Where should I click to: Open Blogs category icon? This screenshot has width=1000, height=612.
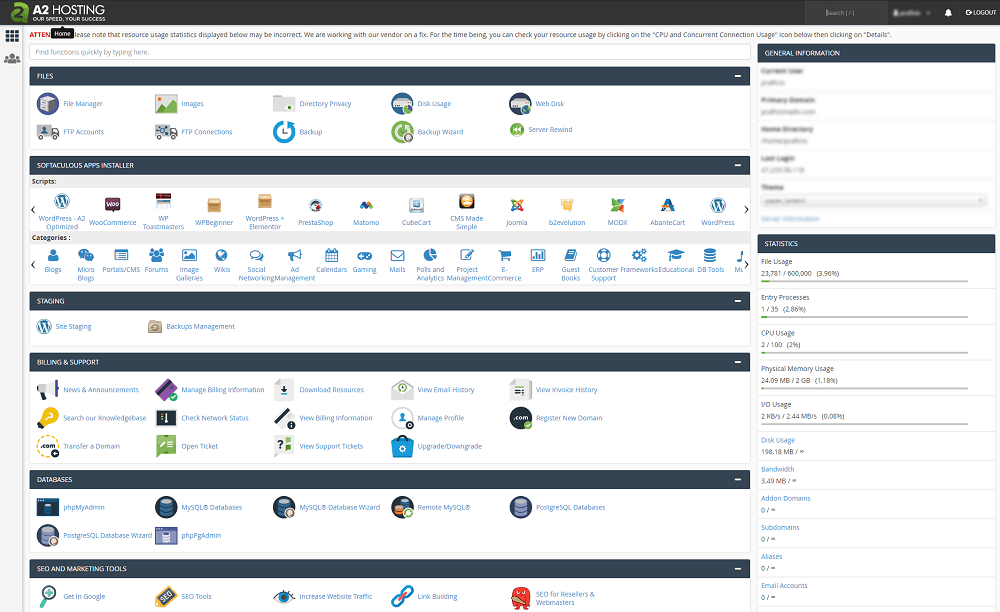coord(53,255)
